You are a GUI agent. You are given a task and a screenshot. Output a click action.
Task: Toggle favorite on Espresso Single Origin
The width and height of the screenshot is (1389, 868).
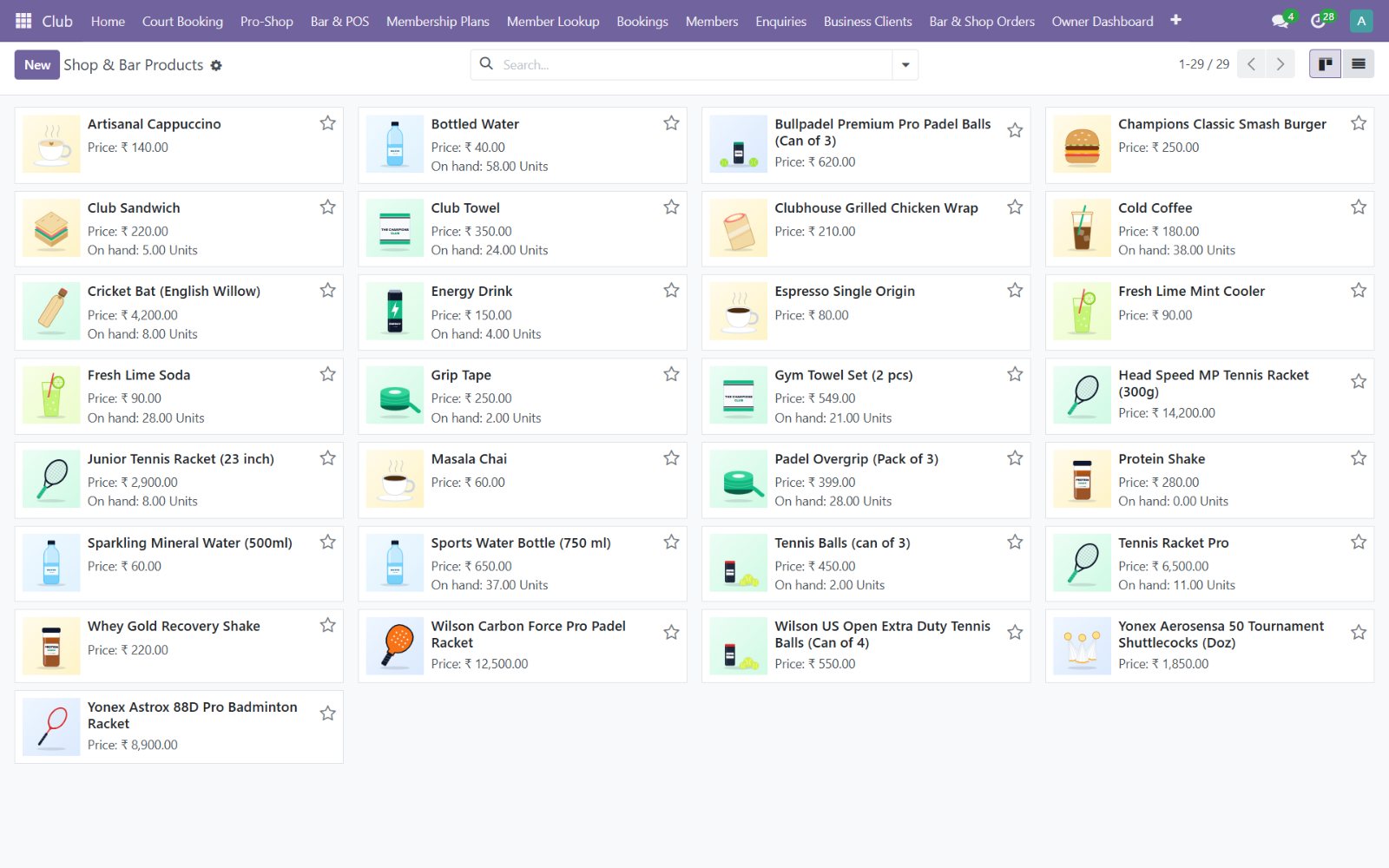point(1015,290)
